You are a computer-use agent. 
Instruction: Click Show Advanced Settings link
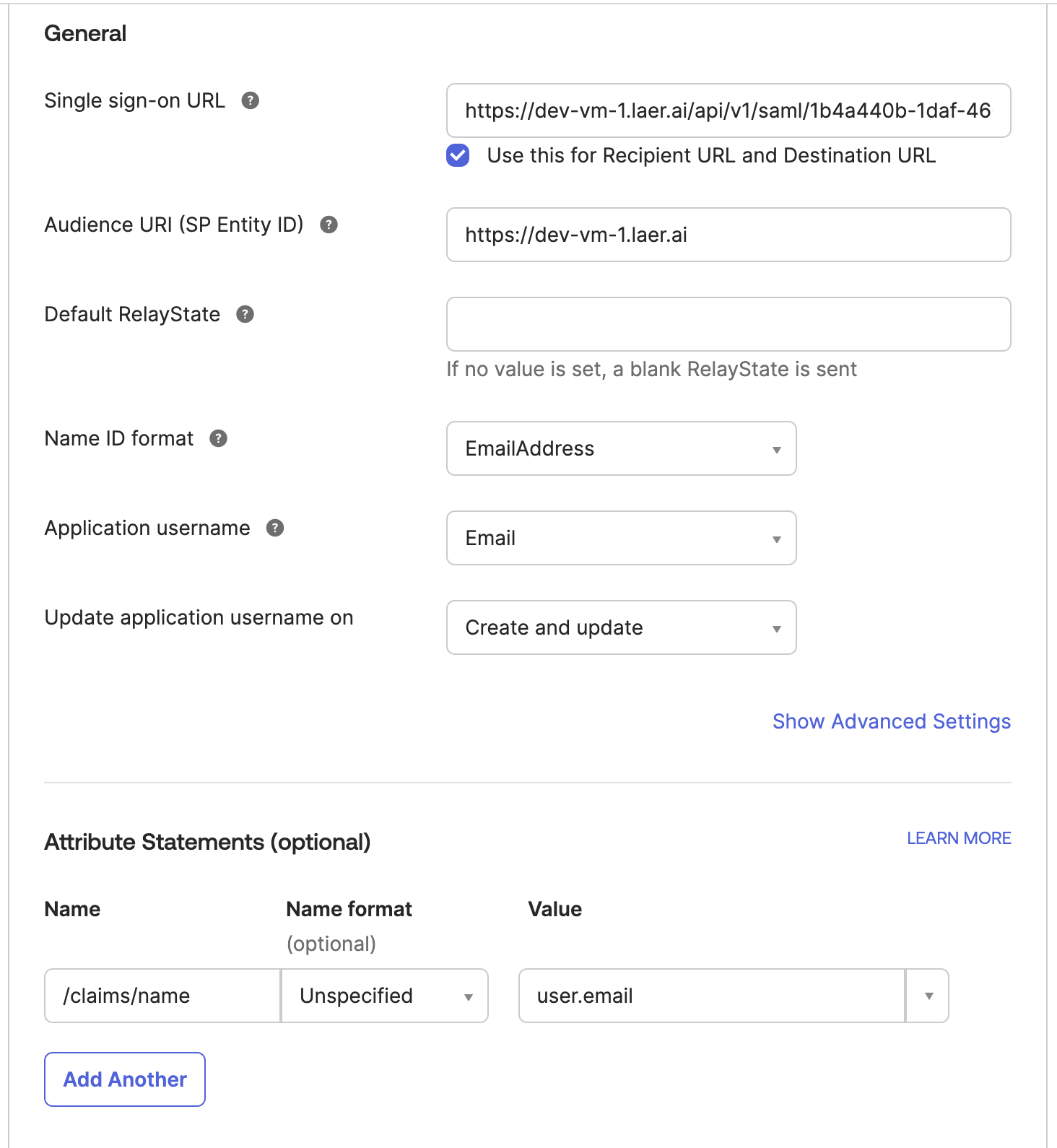[891, 721]
